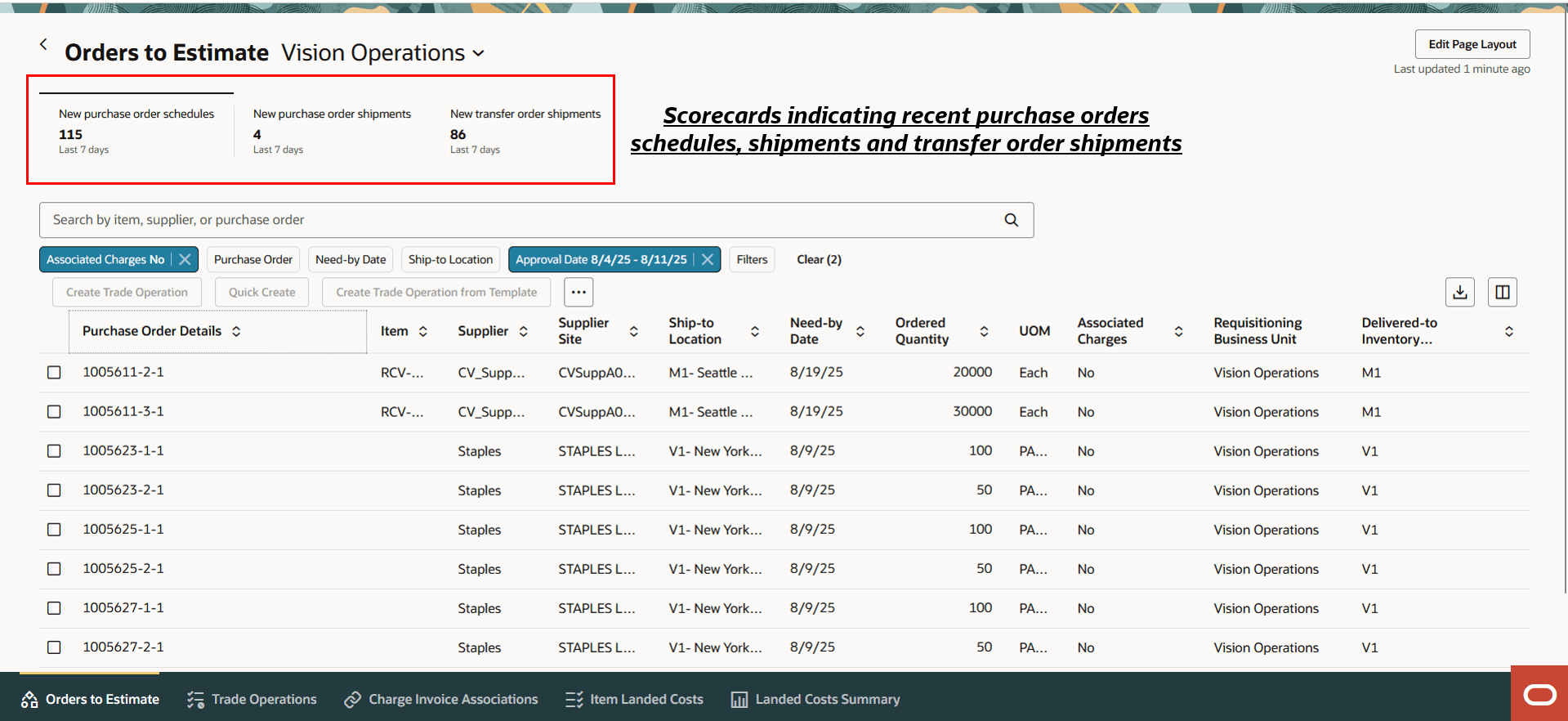The width and height of the screenshot is (1568, 721).
Task: Click the Staples supplier for order 1005623-1-1
Action: (480, 451)
